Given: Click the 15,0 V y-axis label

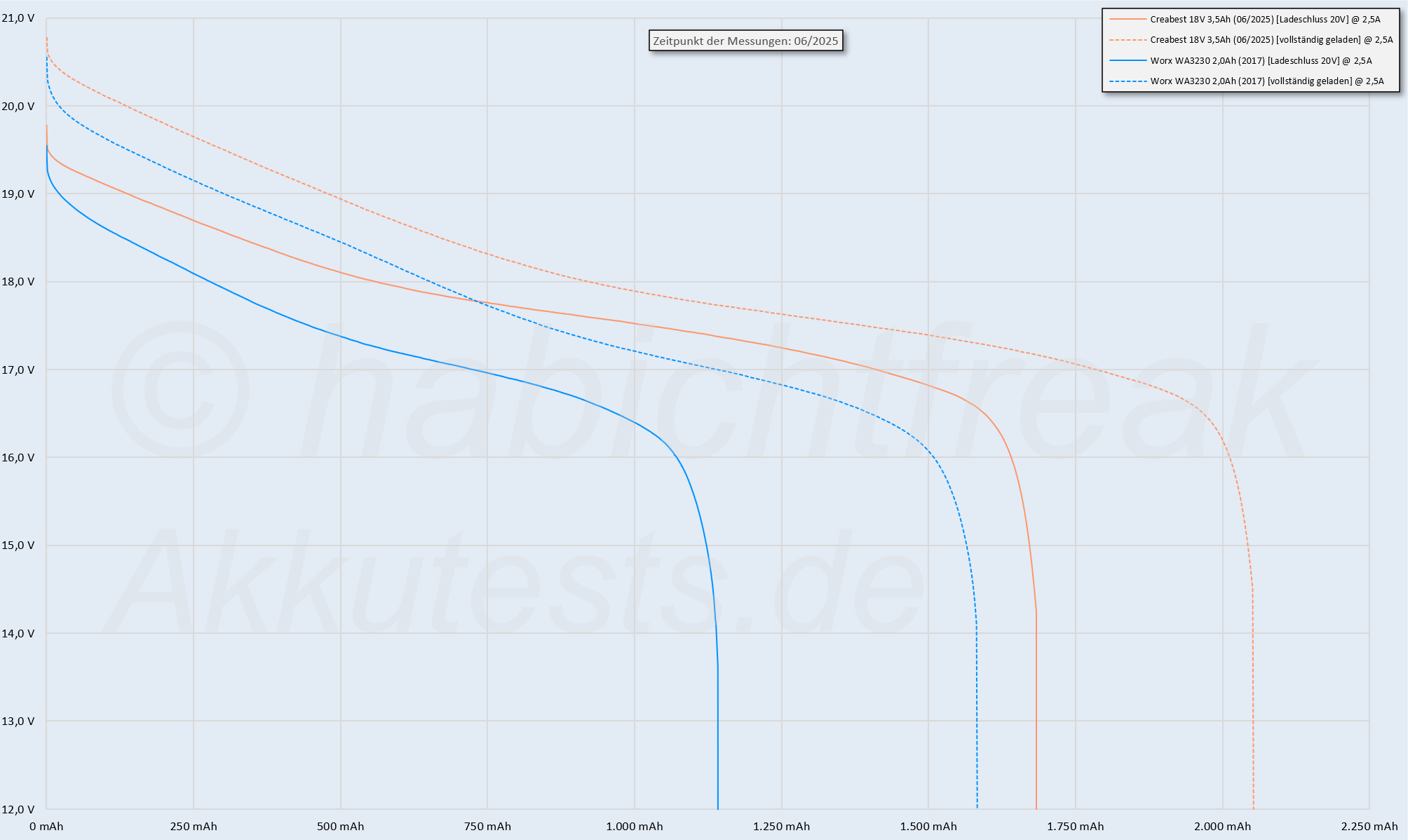Looking at the screenshot, I should coord(18,546).
